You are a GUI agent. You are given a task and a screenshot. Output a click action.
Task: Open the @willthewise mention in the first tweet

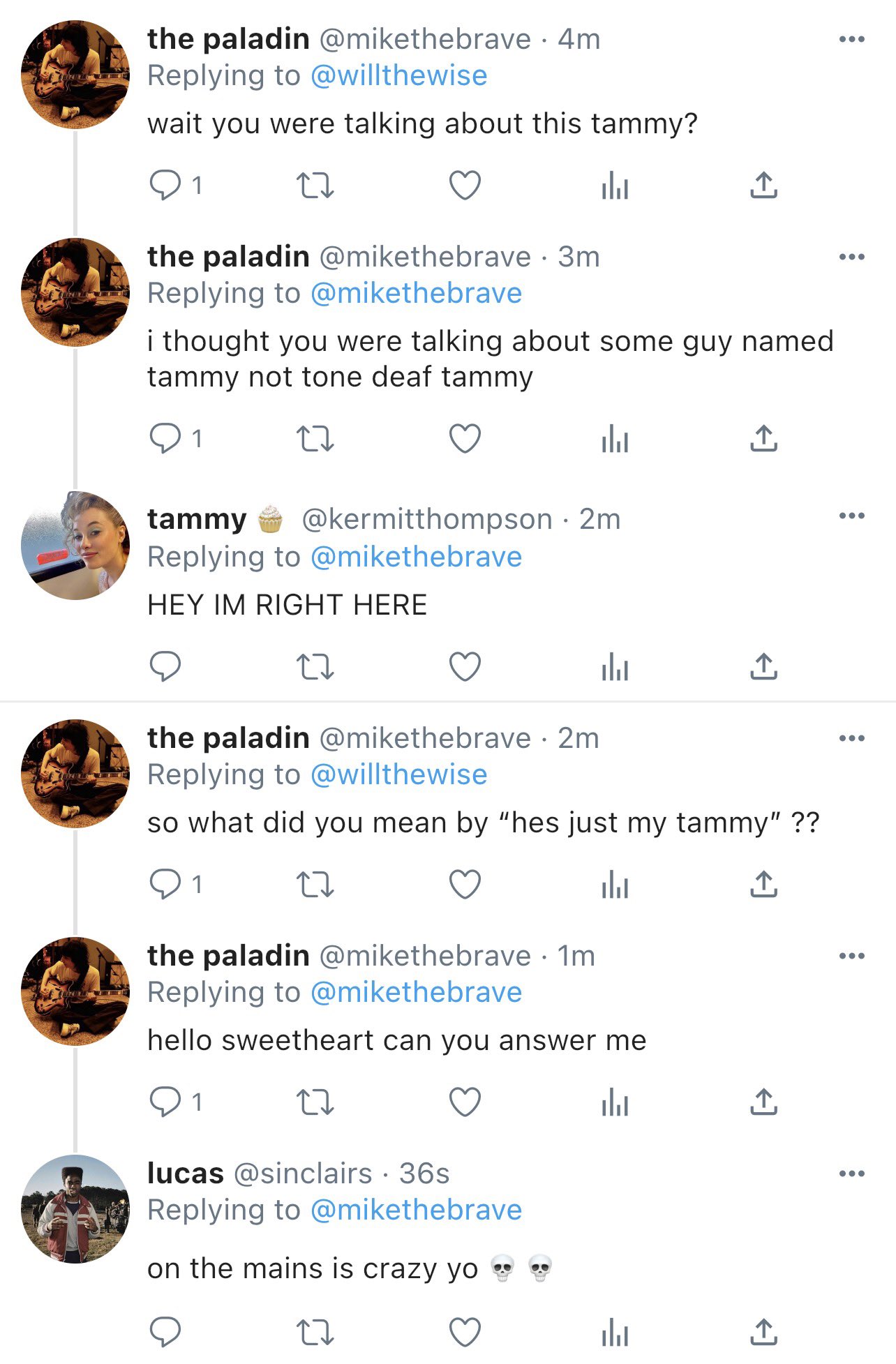[398, 75]
